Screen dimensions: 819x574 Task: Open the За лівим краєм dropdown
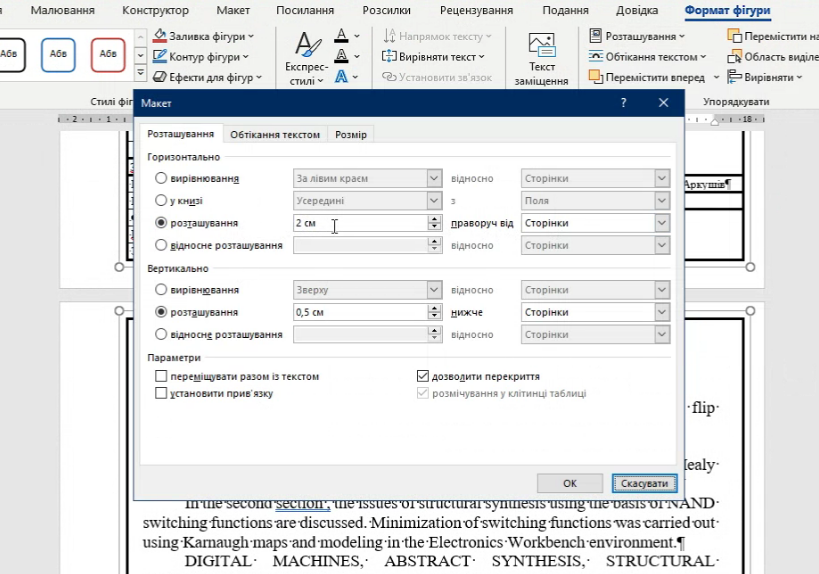click(368, 178)
